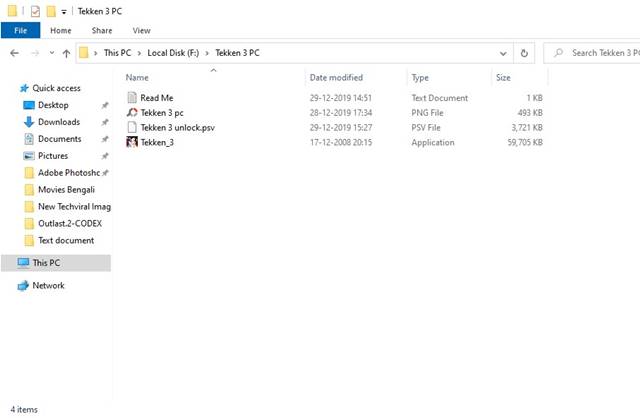Open Desktop in the sidebar
Image resolution: width=640 pixels, height=418 pixels.
[x=53, y=105]
